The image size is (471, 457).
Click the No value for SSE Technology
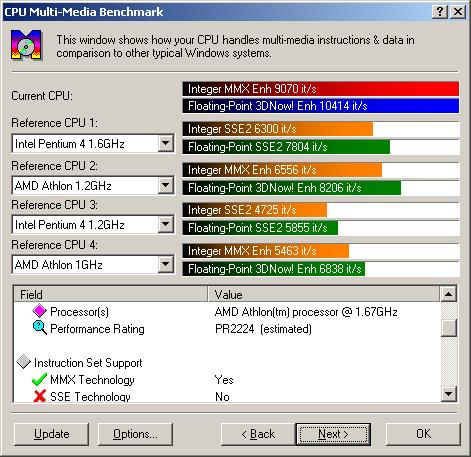222,397
